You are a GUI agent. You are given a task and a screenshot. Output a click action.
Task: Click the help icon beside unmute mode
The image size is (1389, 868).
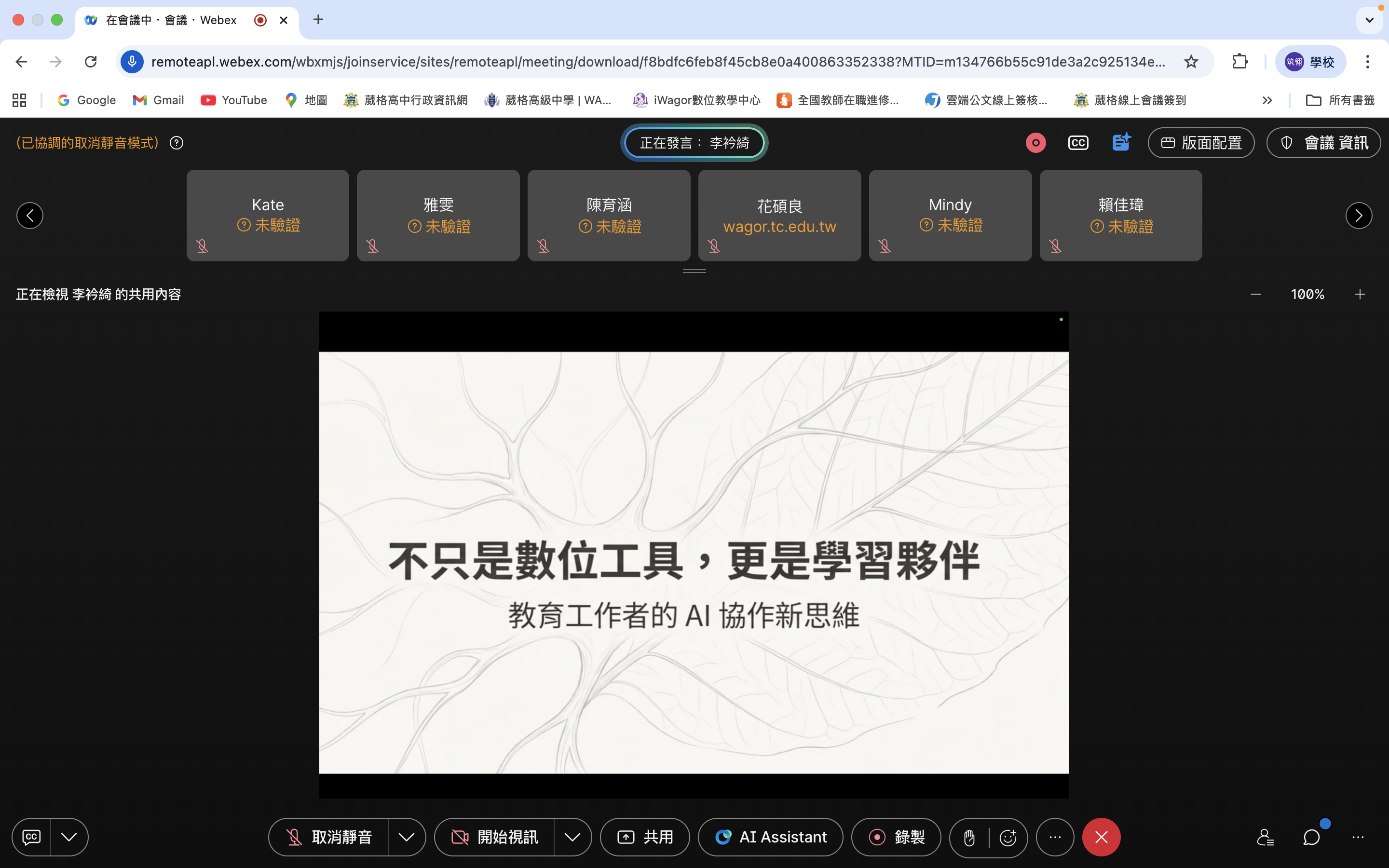click(177, 142)
